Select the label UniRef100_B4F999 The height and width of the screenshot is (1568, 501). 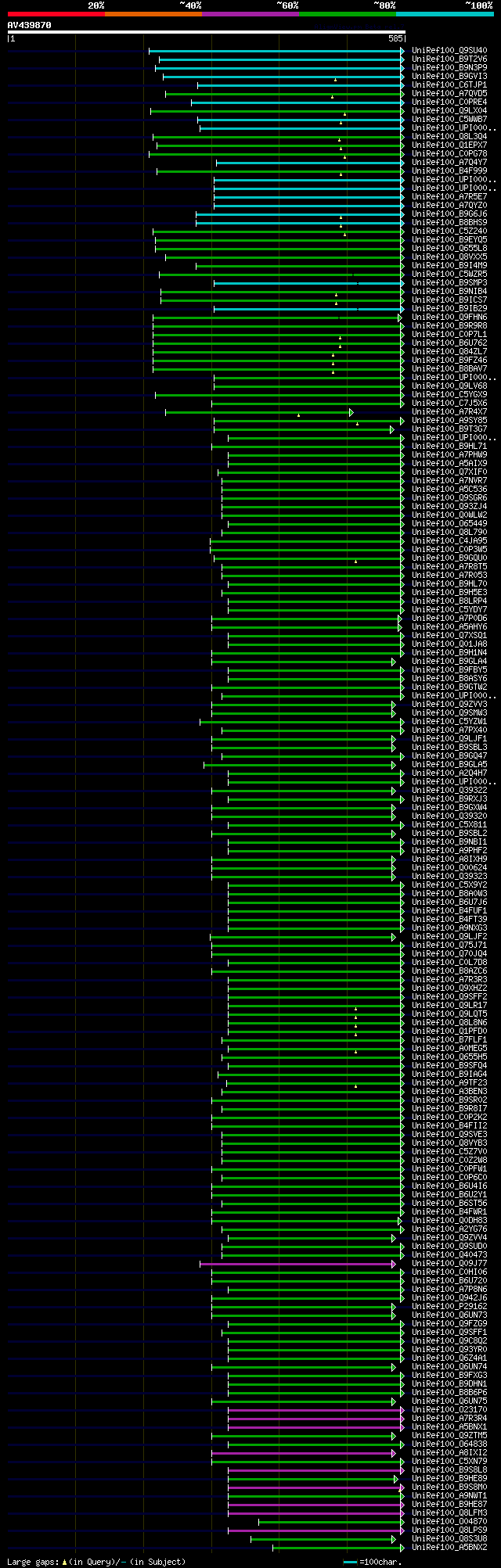(449, 170)
